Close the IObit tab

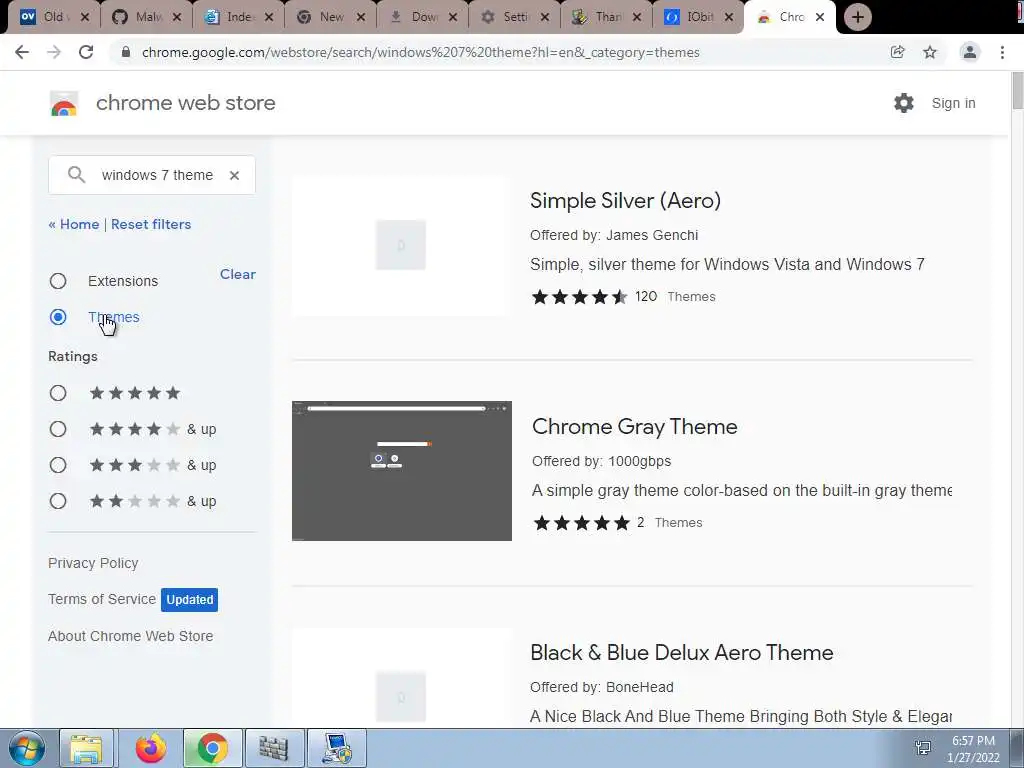click(x=729, y=18)
